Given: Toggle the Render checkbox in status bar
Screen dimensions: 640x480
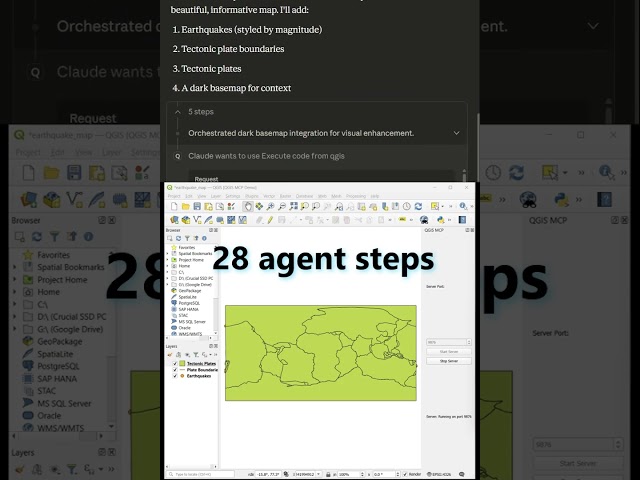Looking at the screenshot, I should coord(405,474).
